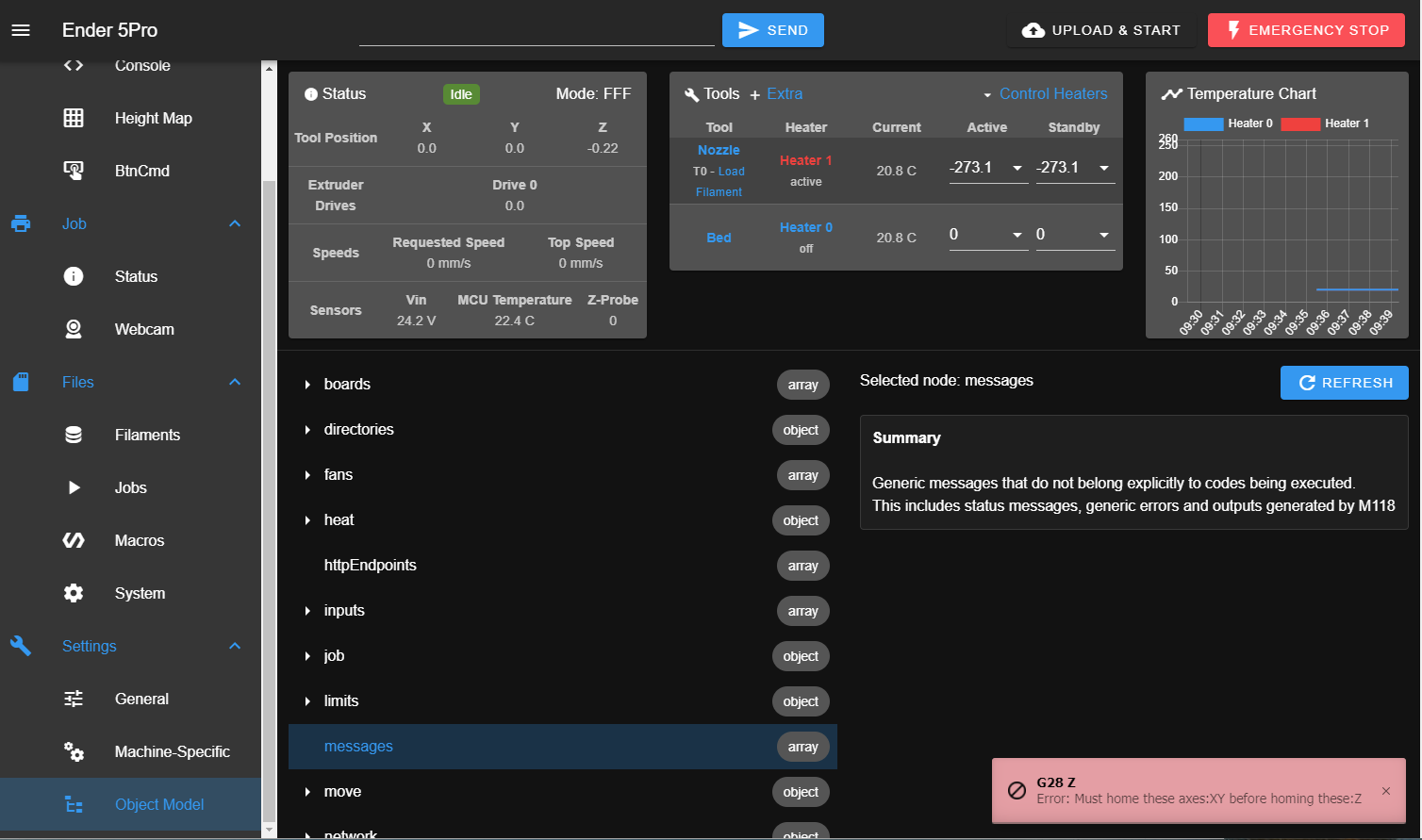Click the Height Map grid icon

pos(74,118)
